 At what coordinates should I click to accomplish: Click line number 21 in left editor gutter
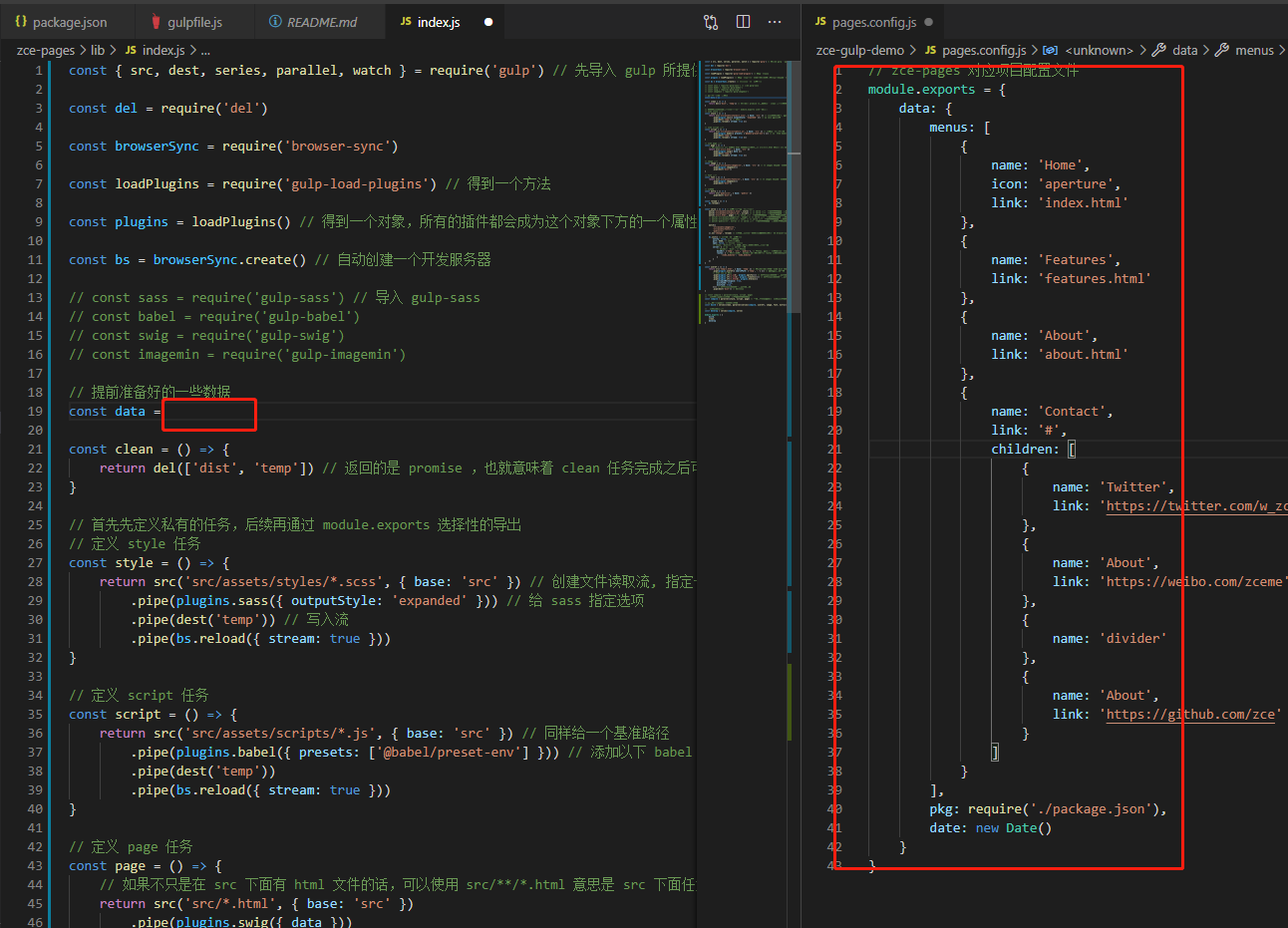[36, 450]
